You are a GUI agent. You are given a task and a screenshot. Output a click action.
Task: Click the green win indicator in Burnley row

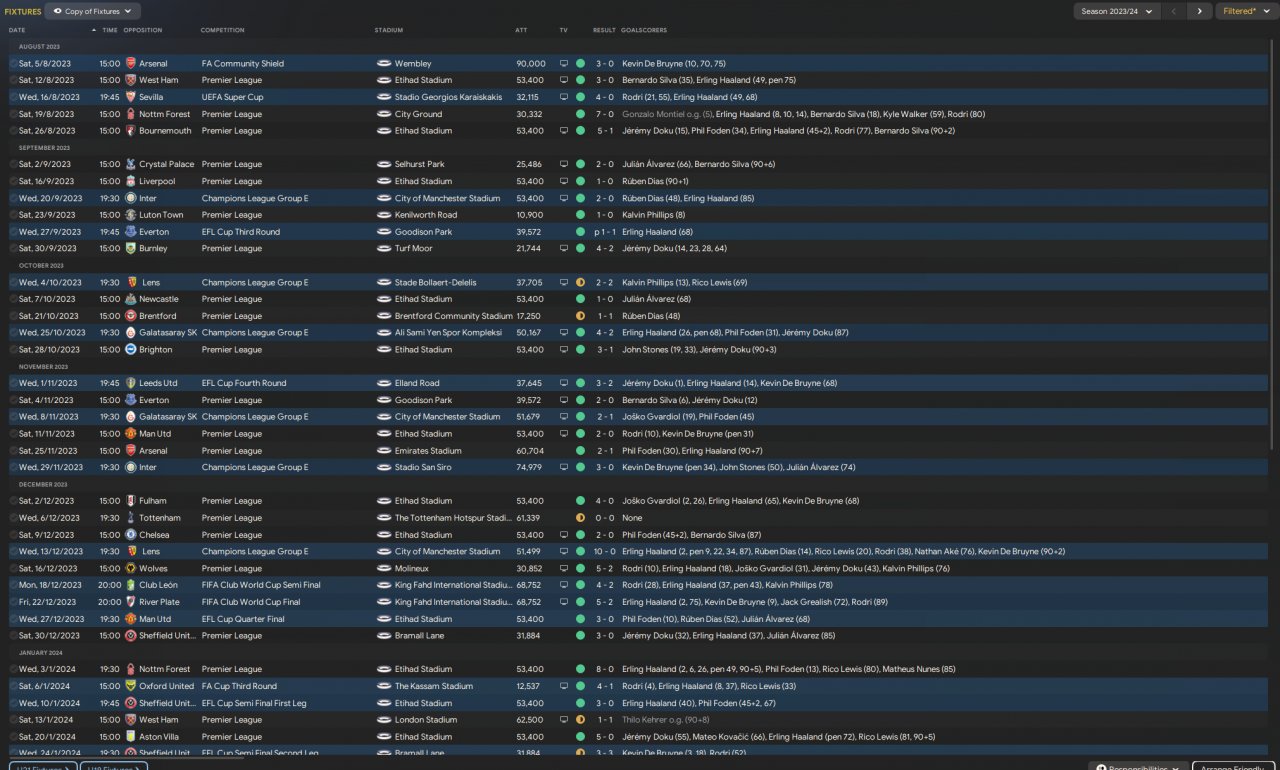point(580,249)
